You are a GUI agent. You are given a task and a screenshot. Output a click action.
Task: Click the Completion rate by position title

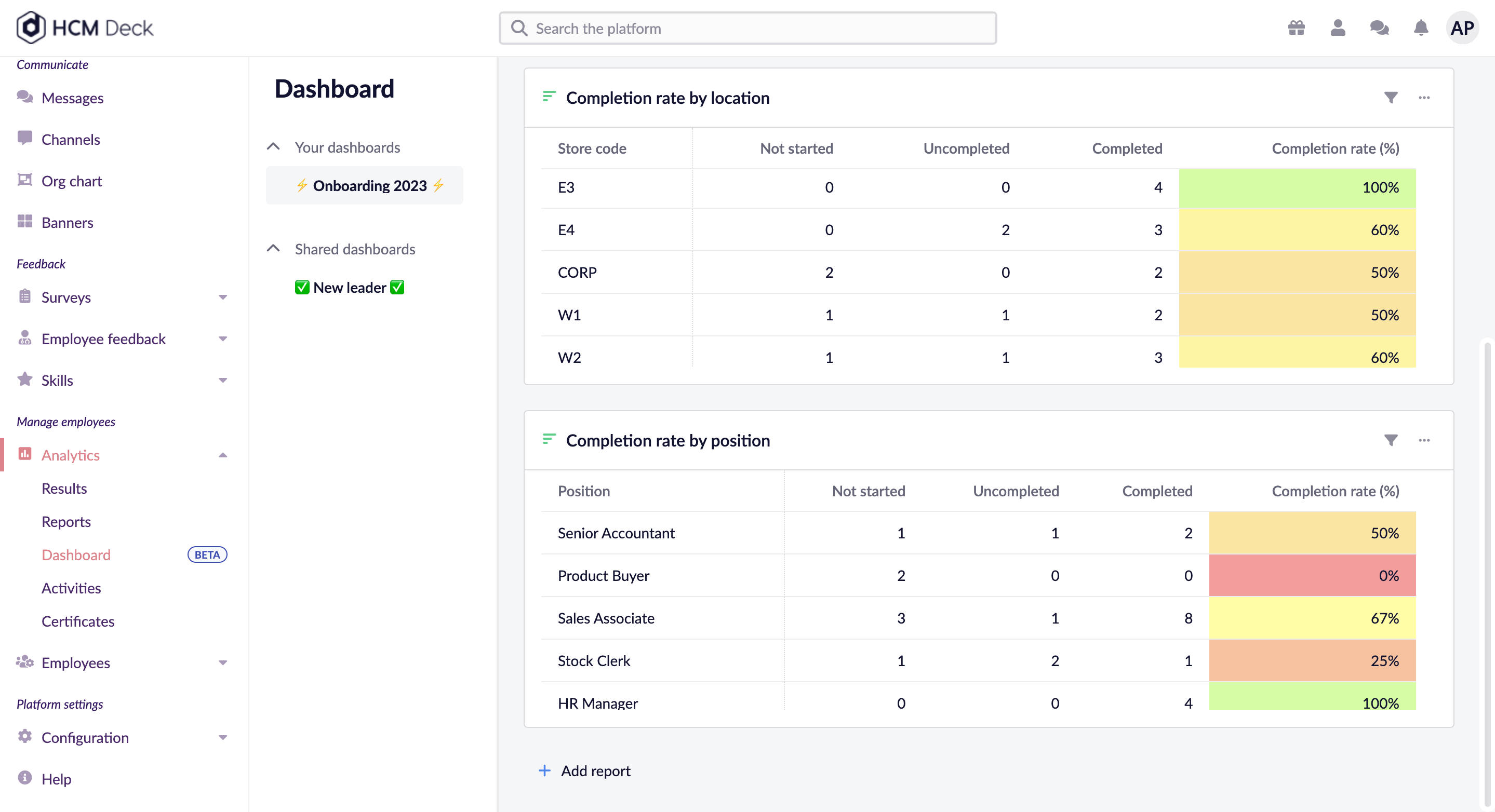[x=668, y=441]
